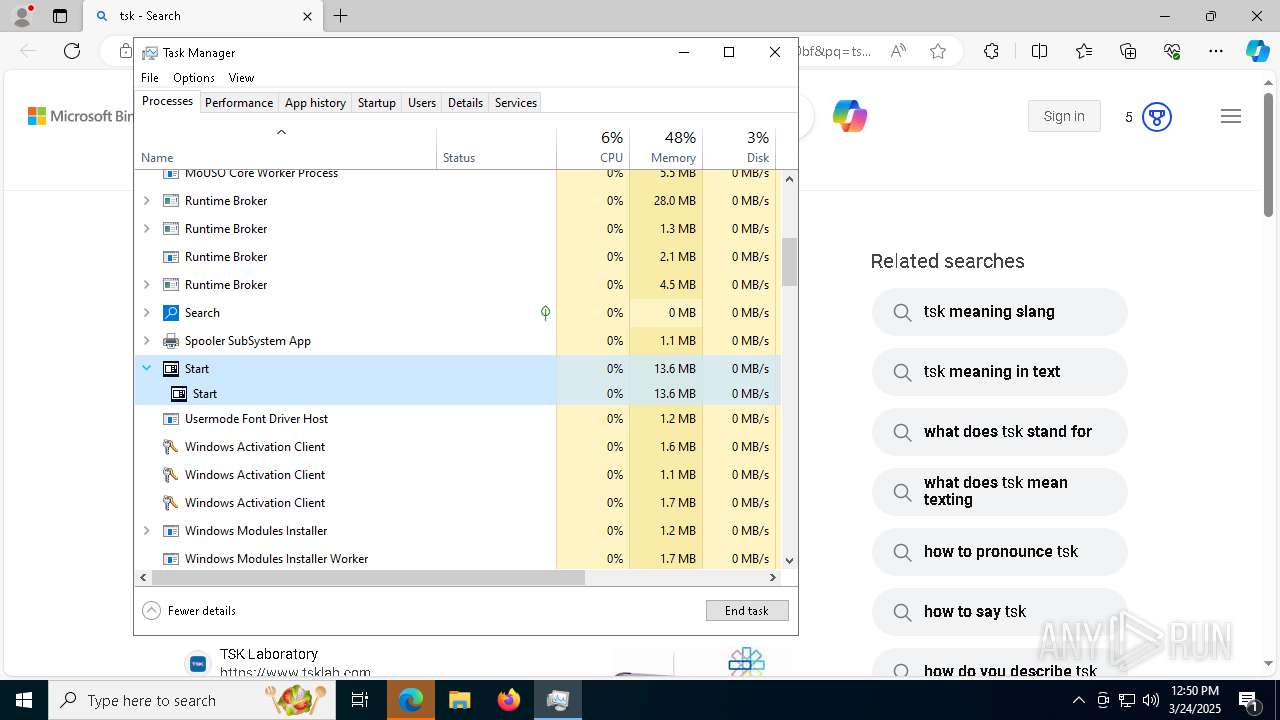Expand the Runtime Broker 1.3 MB row
Image resolution: width=1280 pixels, height=720 pixels.
coord(147,229)
